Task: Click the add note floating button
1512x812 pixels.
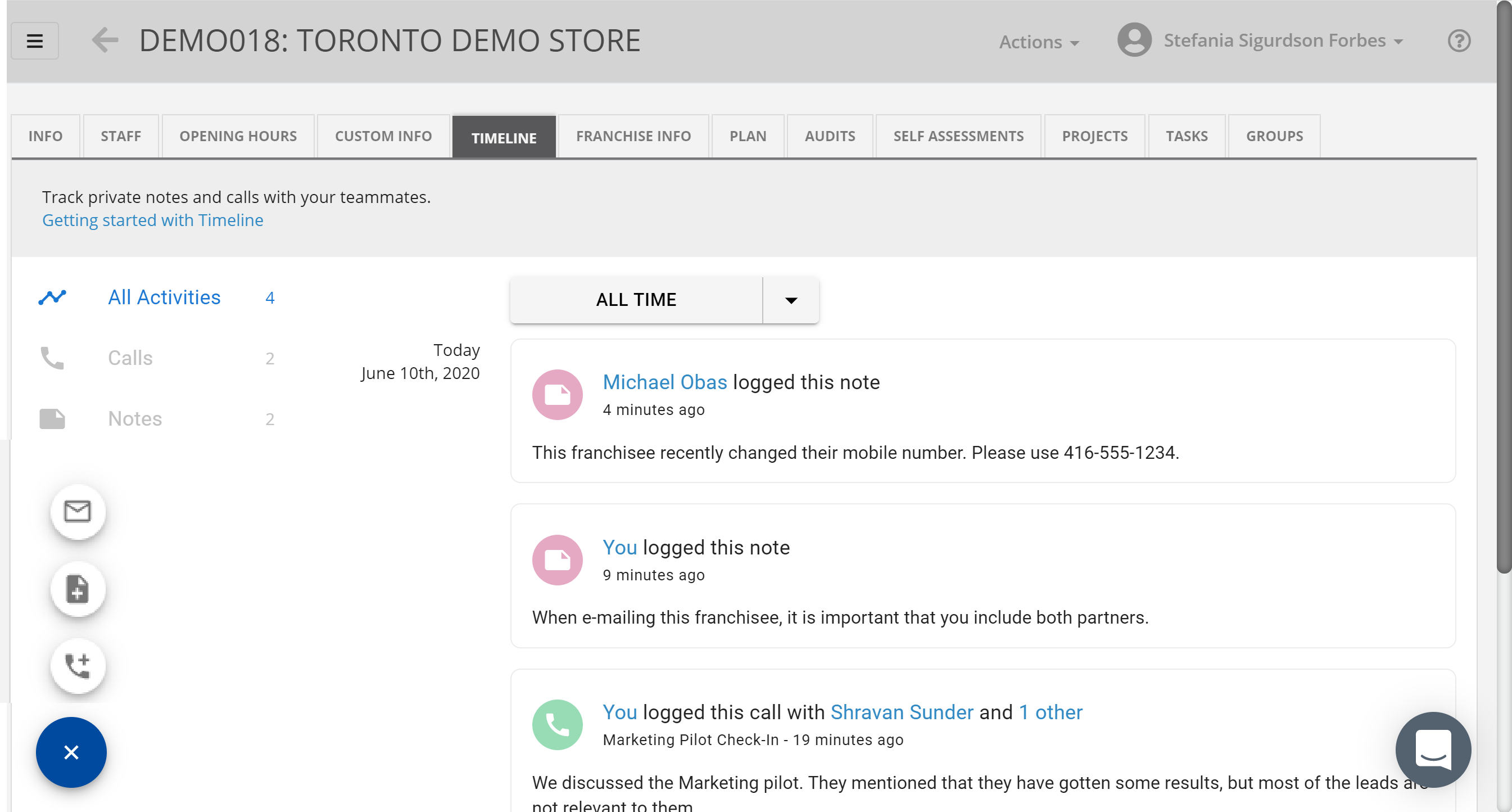Action: (78, 589)
